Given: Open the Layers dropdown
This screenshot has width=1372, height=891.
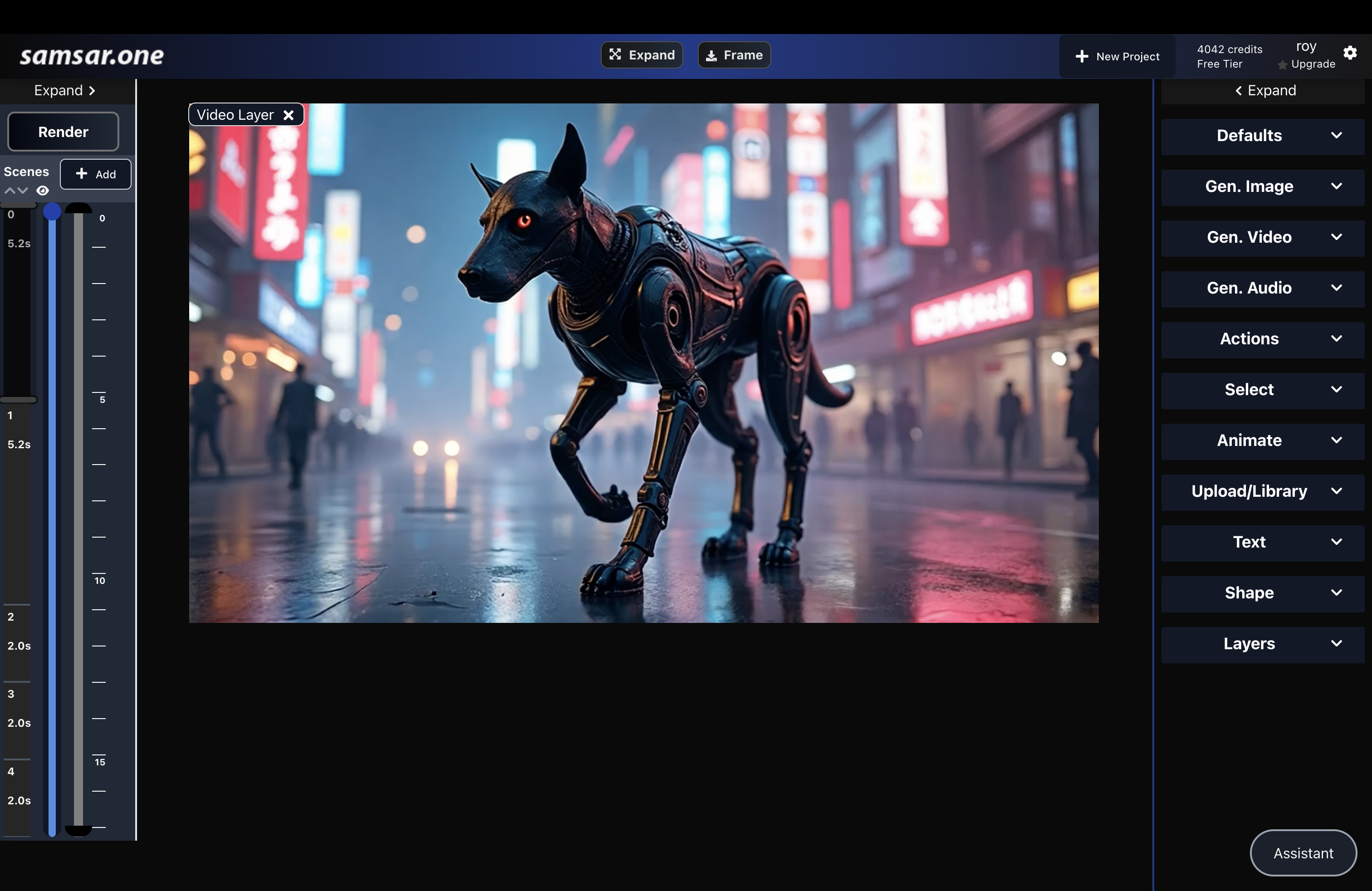Looking at the screenshot, I should (x=1262, y=644).
